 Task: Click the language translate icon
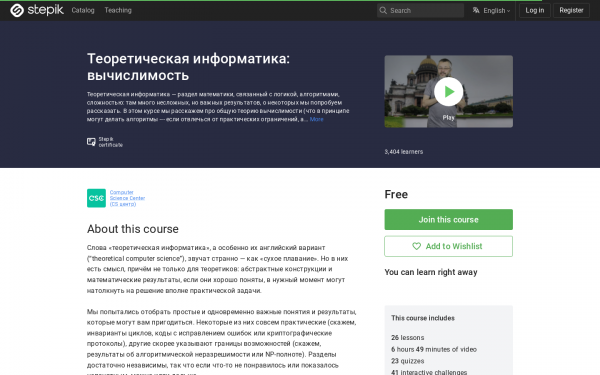point(476,10)
